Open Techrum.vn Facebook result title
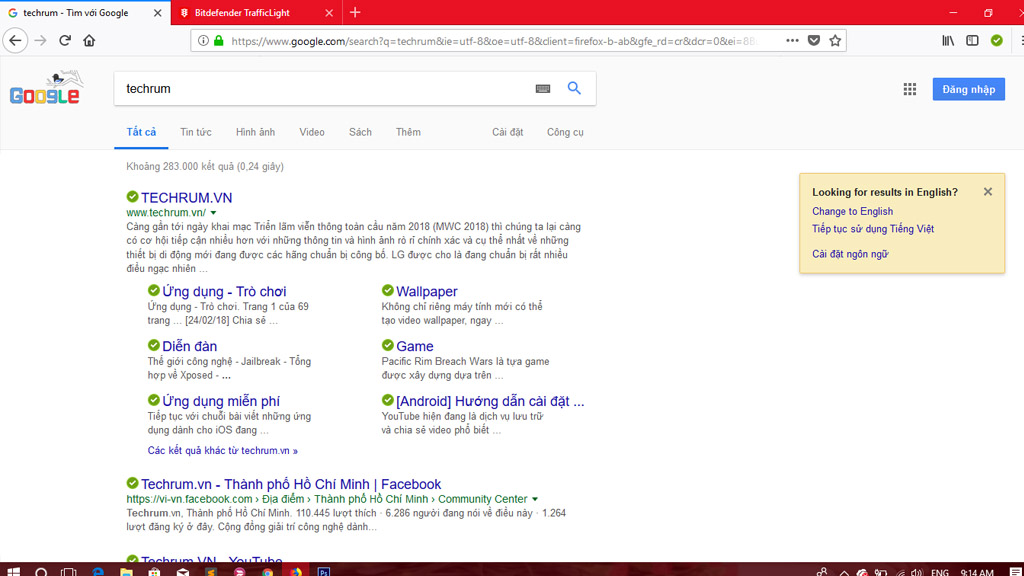This screenshot has height=576, width=1024. click(x=291, y=484)
